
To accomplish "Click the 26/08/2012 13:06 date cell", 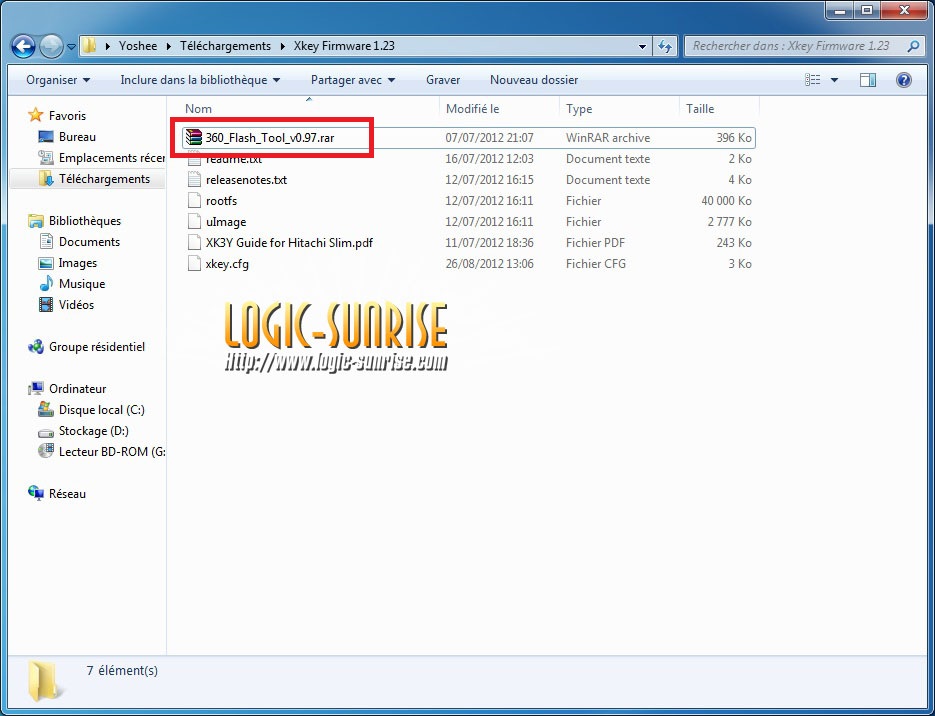I will (x=489, y=264).
